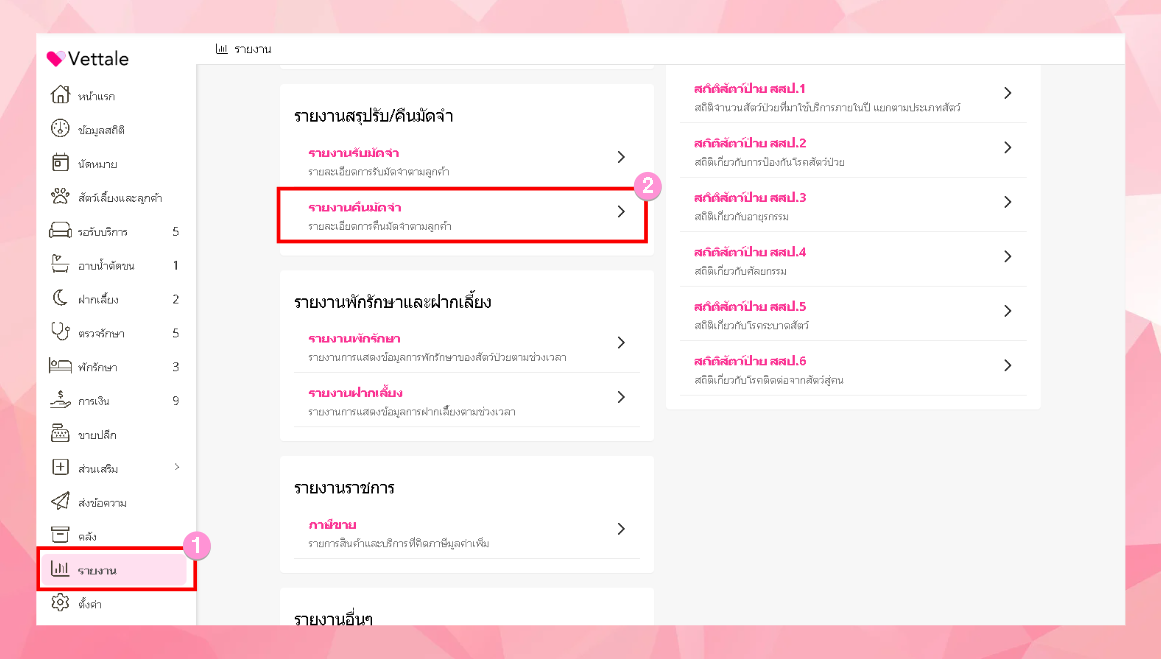
Task: Open the grooming bathtub icon
Action: click(x=60, y=264)
